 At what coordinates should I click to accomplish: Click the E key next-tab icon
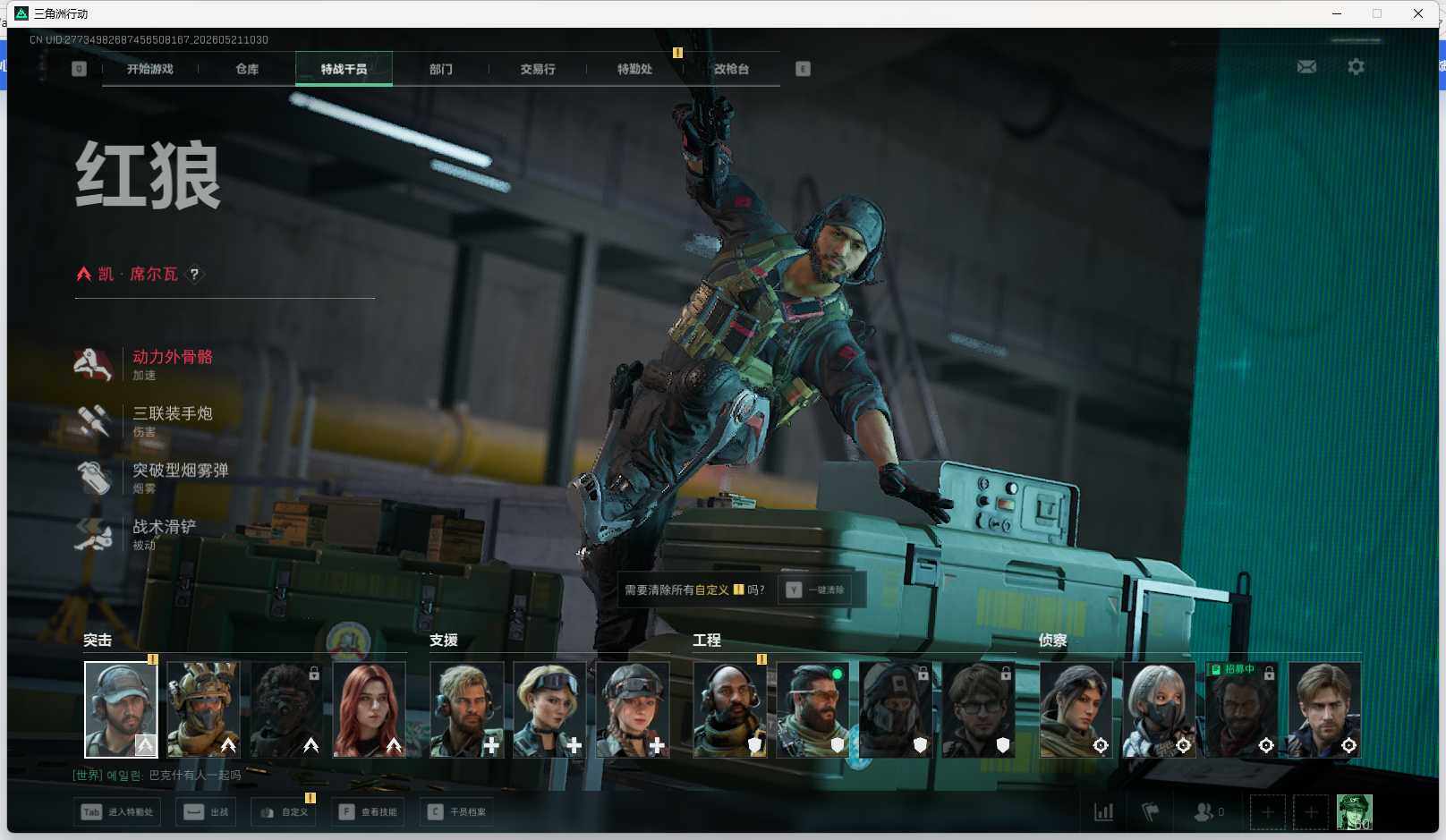[803, 69]
